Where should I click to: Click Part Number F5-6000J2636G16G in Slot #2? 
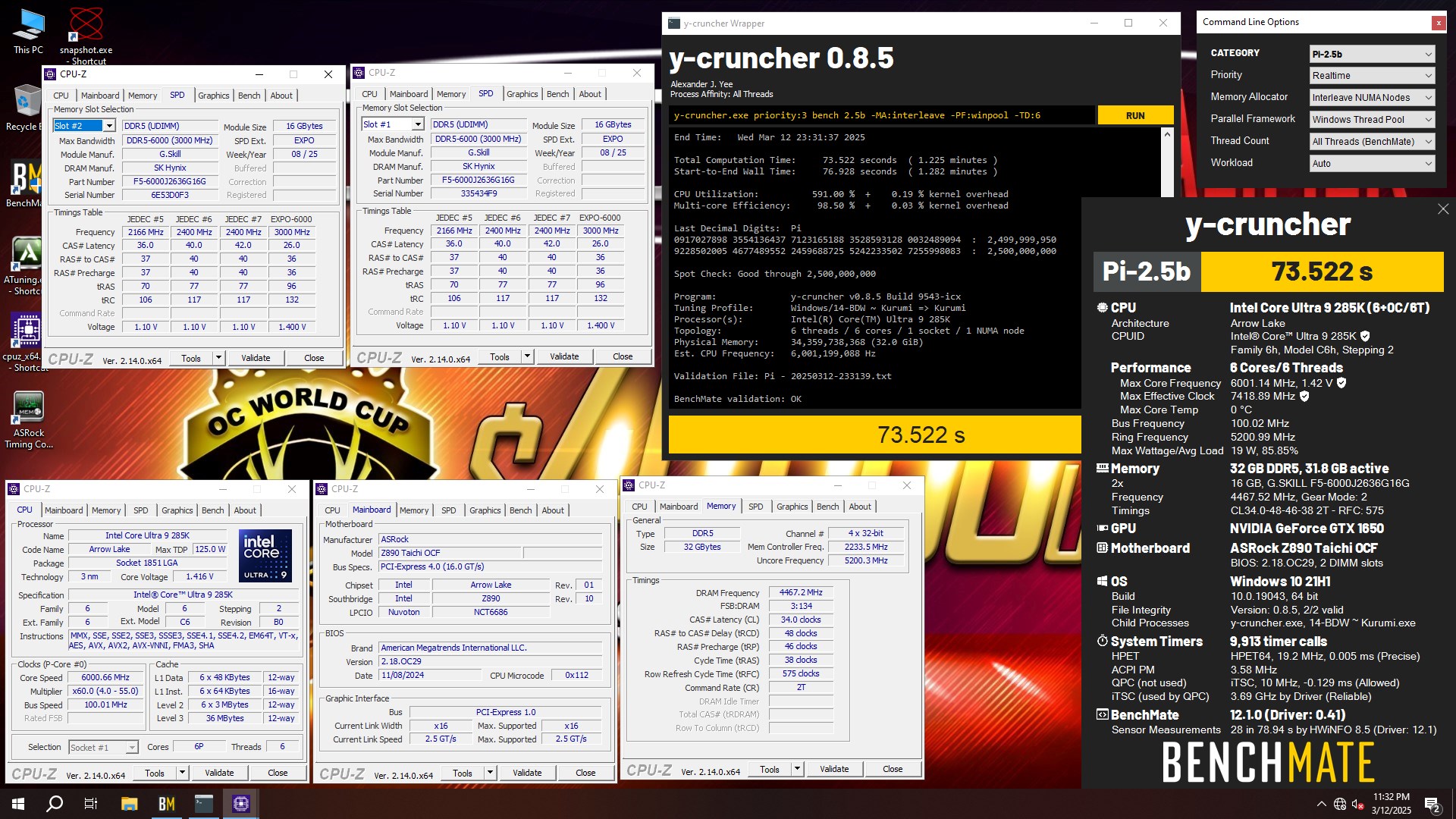click(170, 182)
